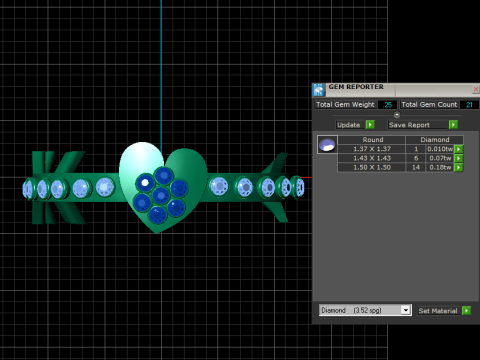Select the white-highlighted blue gem in heart

(x=145, y=183)
